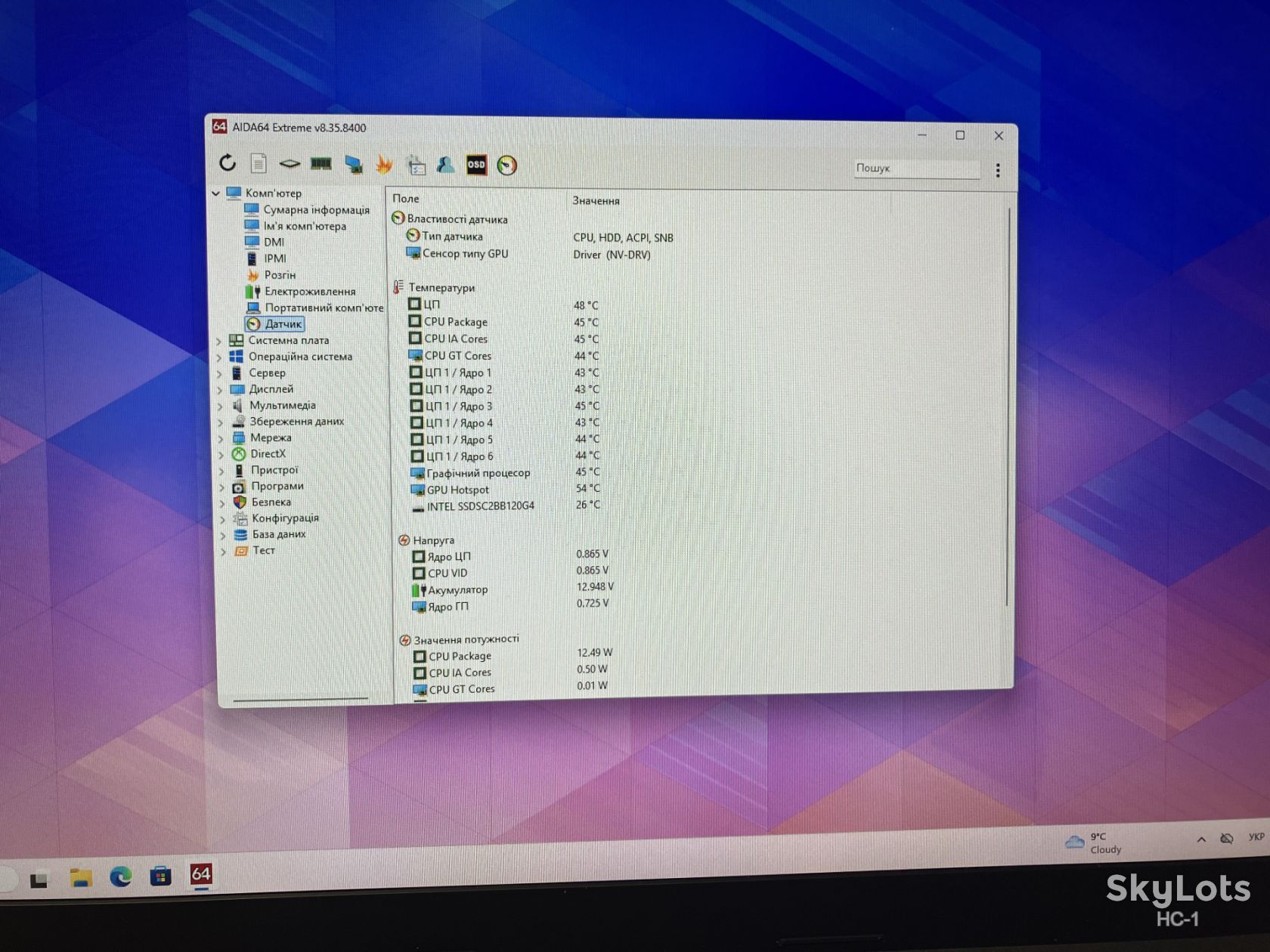Open File Explorer from the taskbar
The height and width of the screenshot is (952, 1270).
pyautogui.click(x=81, y=877)
